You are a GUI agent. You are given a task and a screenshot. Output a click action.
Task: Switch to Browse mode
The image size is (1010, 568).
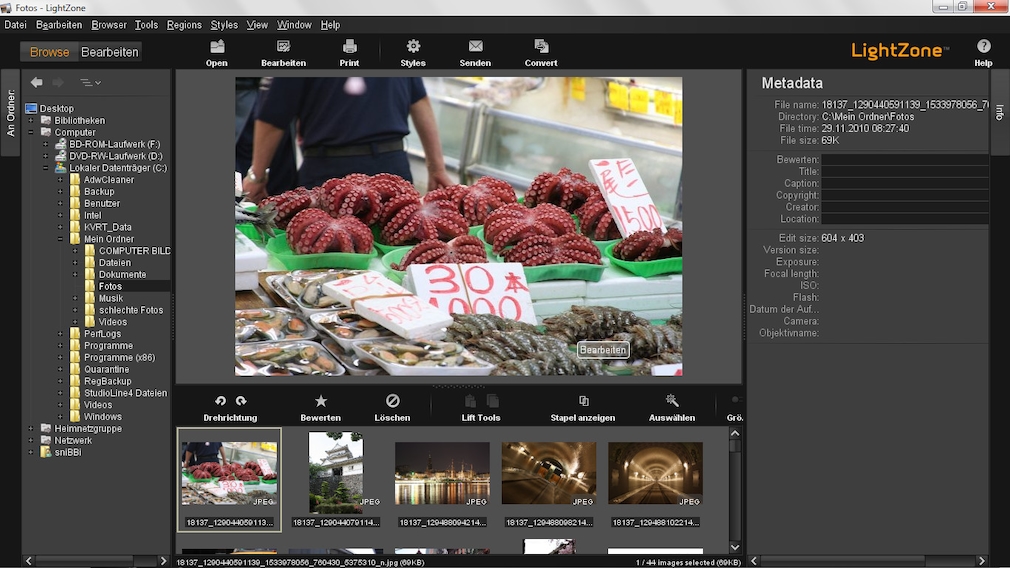[49, 52]
